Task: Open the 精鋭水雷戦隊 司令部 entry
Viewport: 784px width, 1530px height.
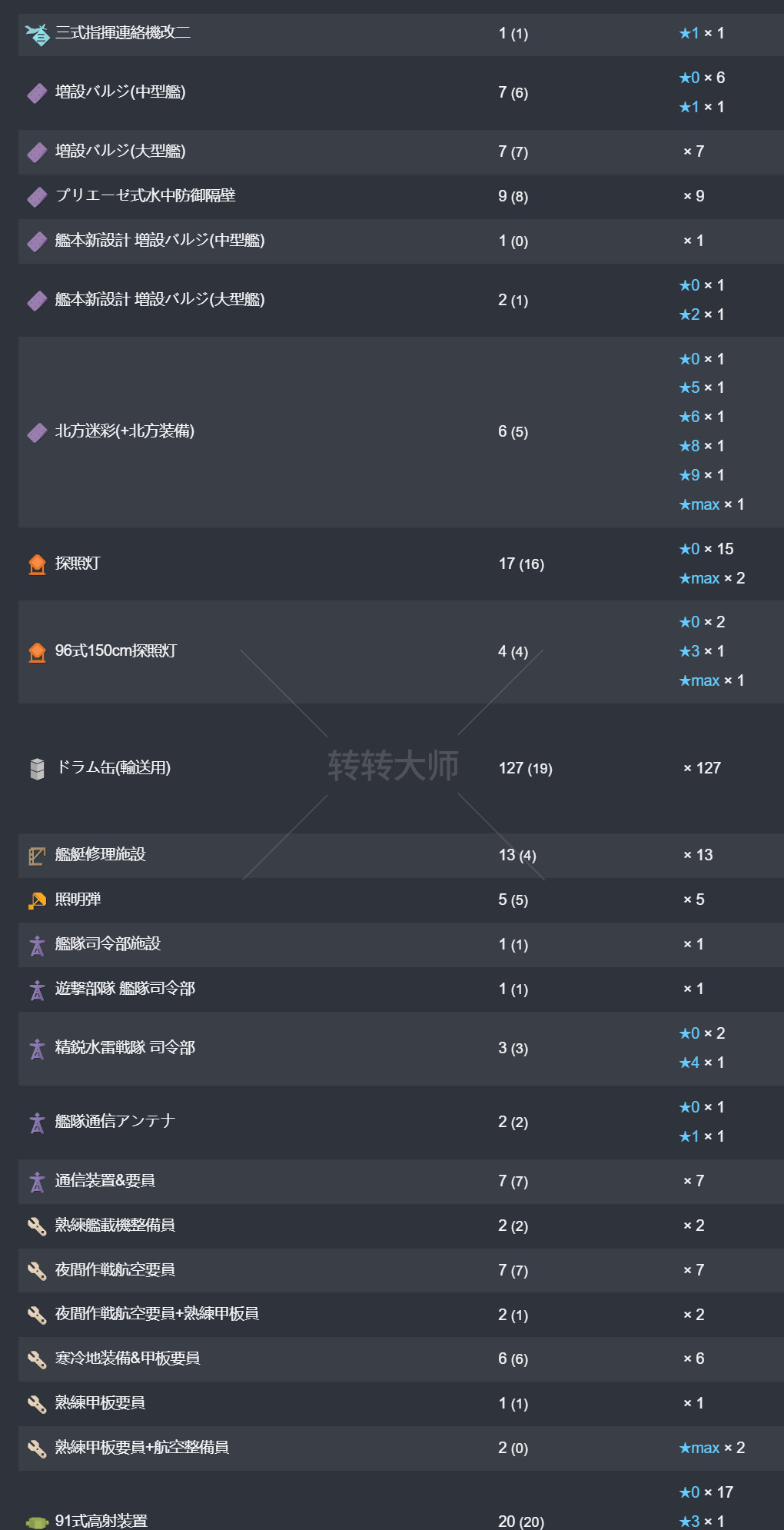Action: tap(125, 1048)
